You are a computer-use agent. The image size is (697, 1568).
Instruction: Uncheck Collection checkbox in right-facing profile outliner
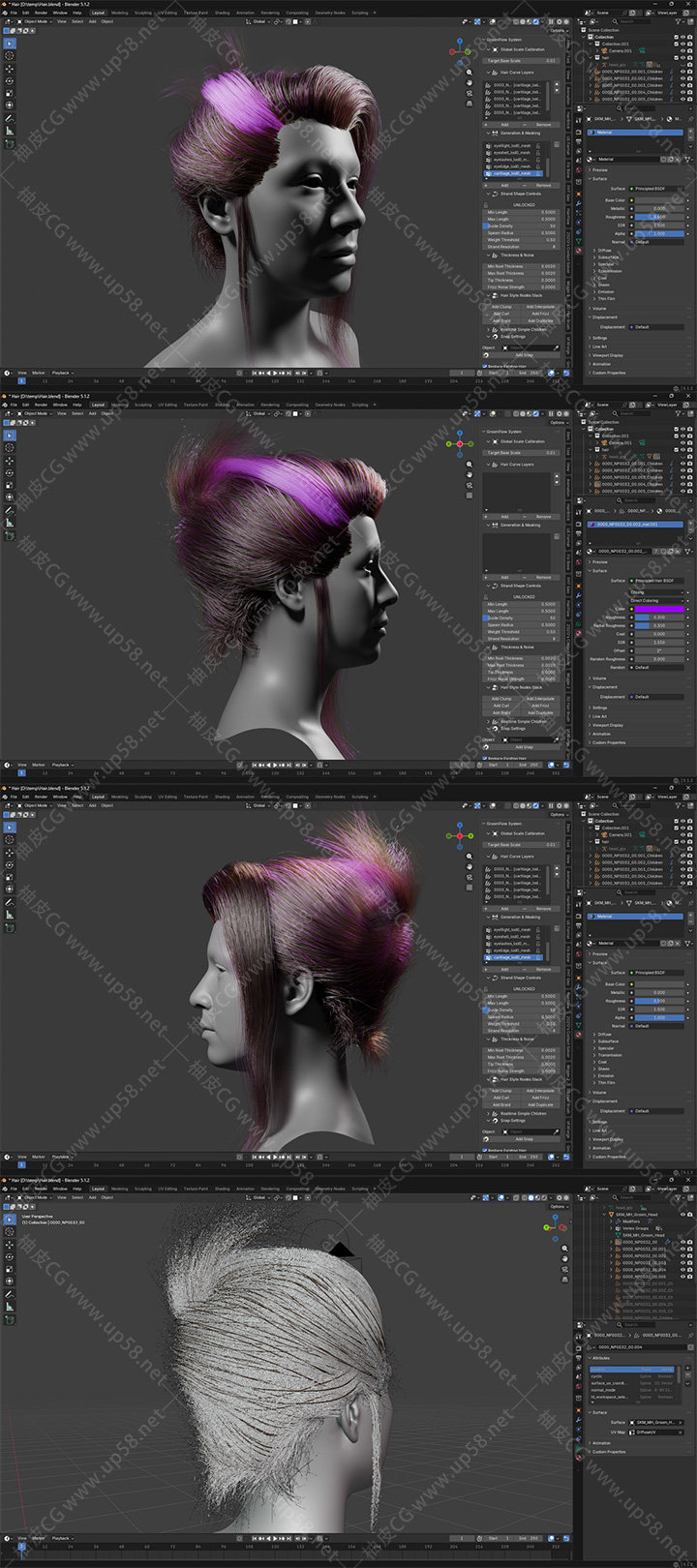(676, 429)
